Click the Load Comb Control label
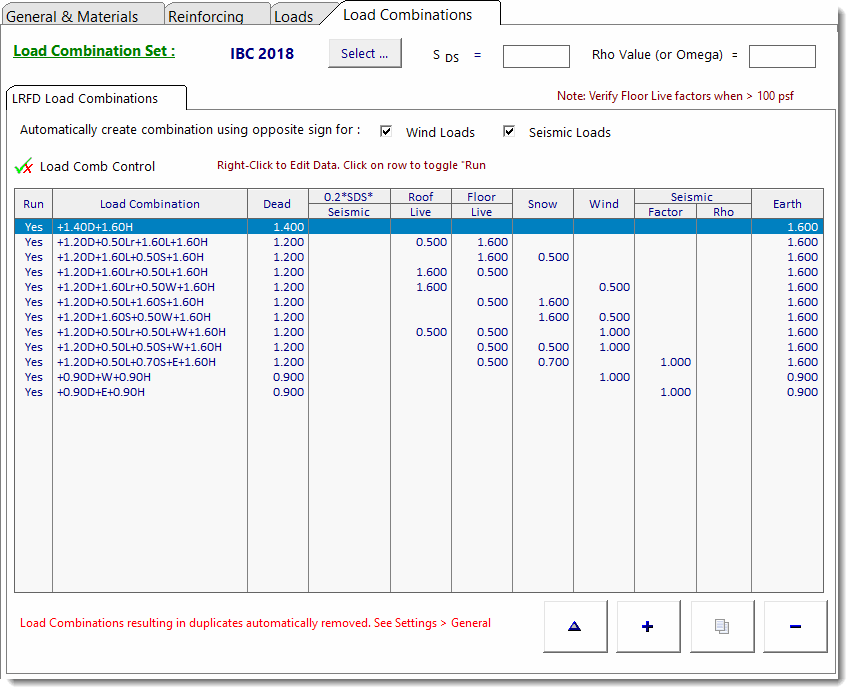 tap(97, 166)
